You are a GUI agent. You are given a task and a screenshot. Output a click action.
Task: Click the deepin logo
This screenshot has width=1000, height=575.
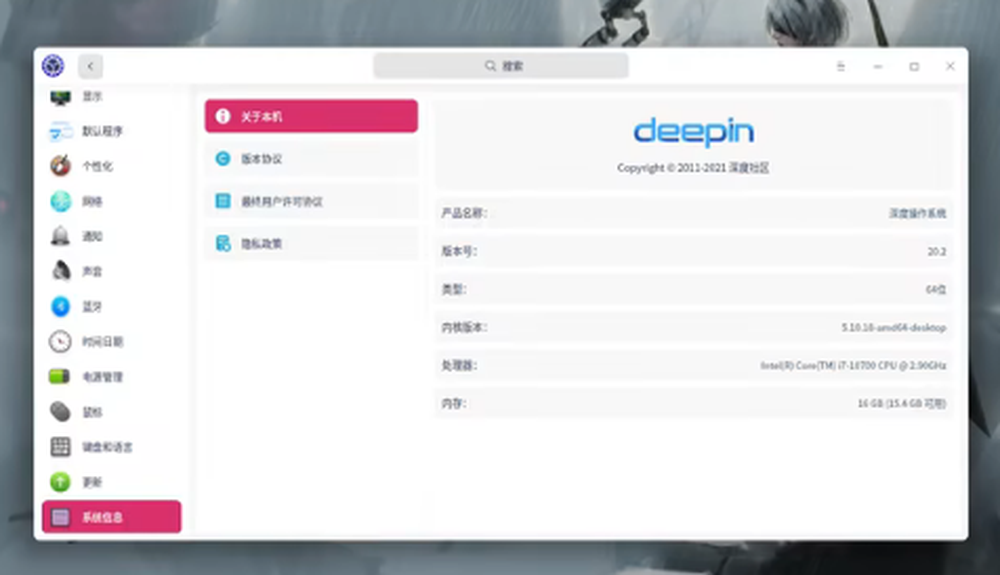click(x=693, y=132)
